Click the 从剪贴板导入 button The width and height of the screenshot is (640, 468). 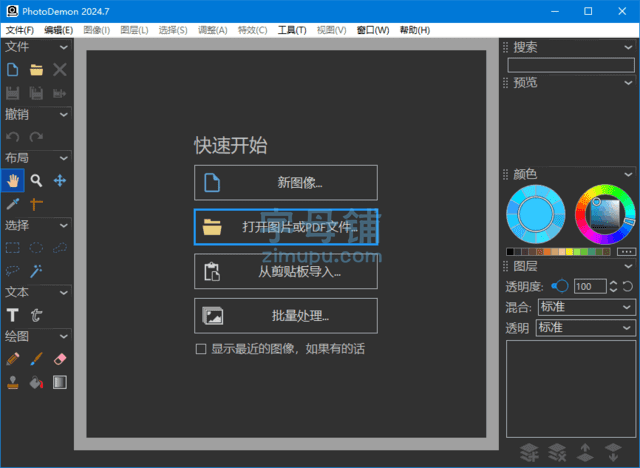[286, 271]
